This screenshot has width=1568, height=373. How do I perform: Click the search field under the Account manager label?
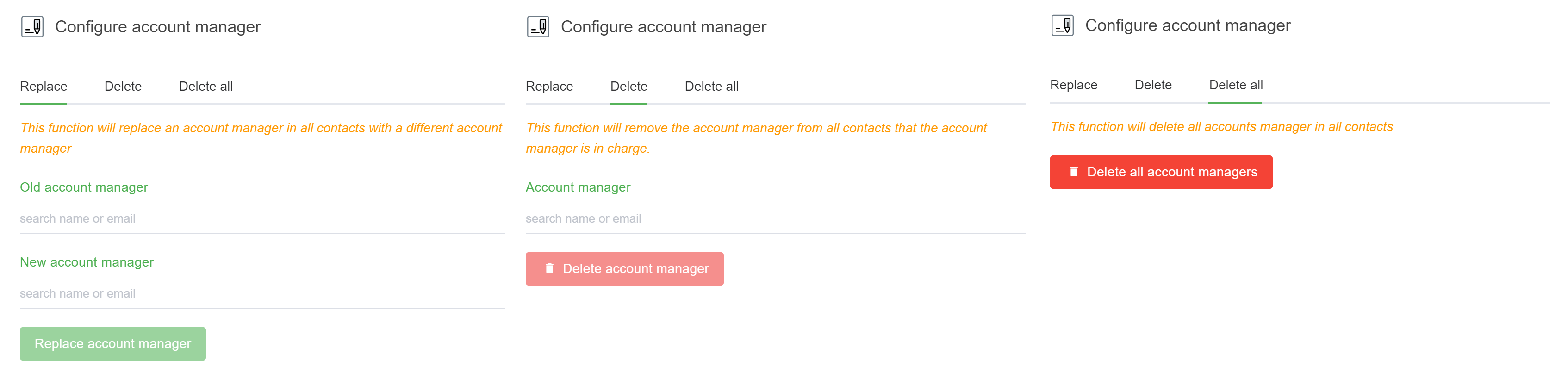774,219
